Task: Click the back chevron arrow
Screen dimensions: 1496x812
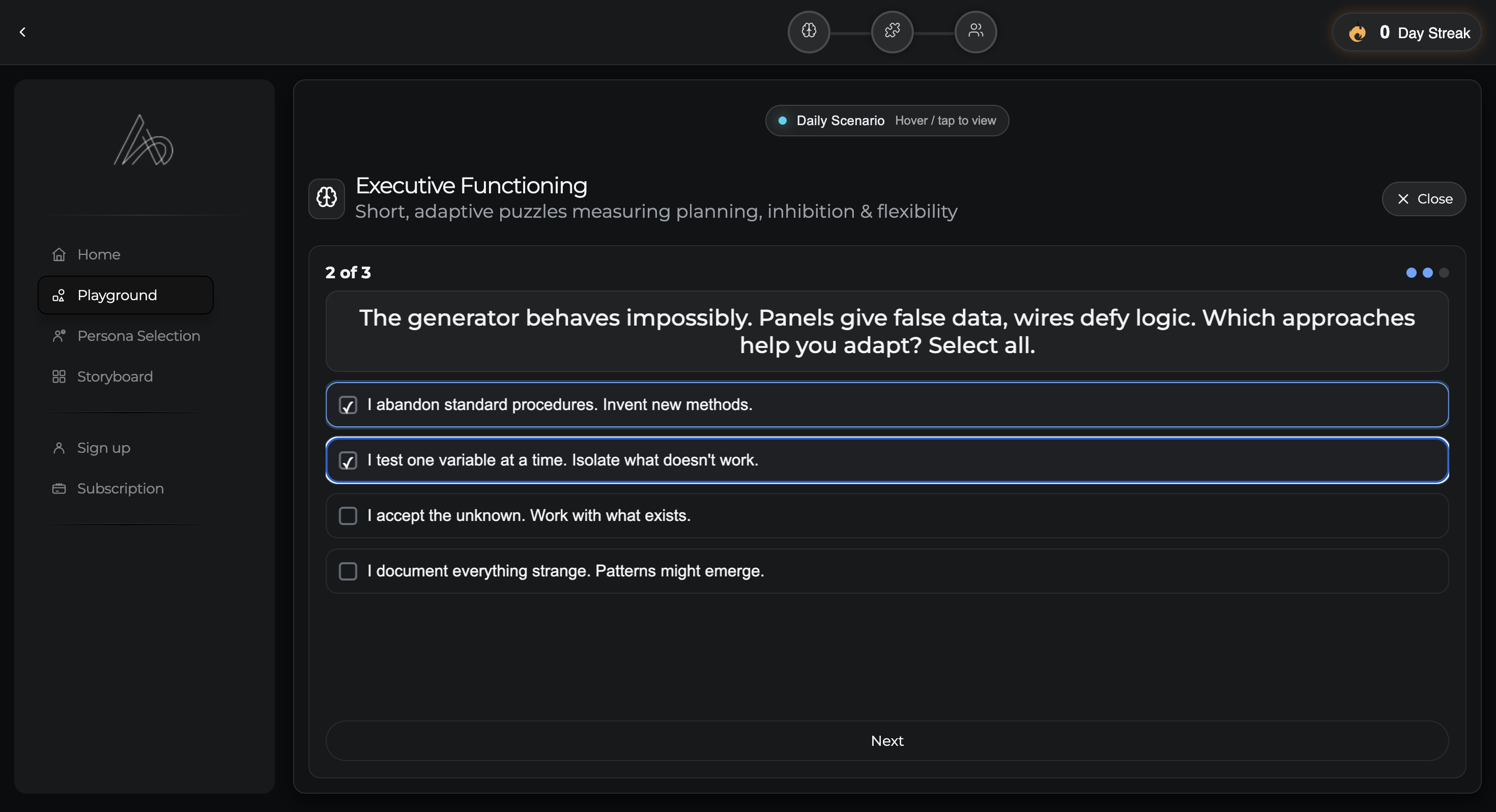Action: [x=23, y=32]
